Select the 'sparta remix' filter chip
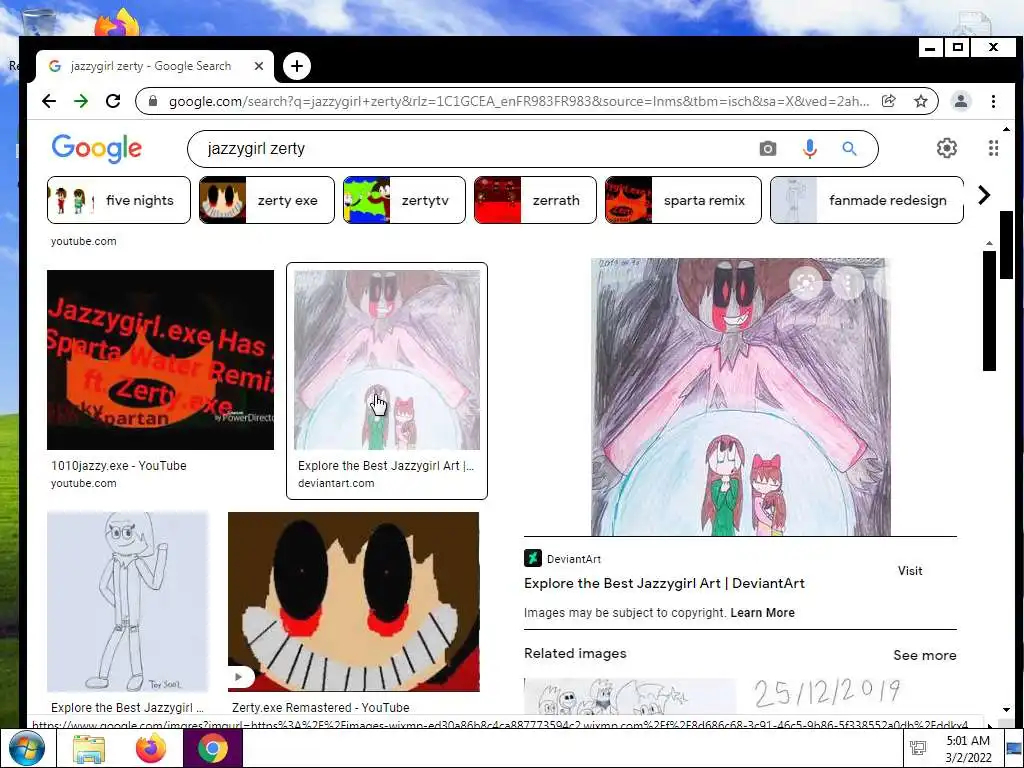The width and height of the screenshot is (1024, 768). [683, 200]
